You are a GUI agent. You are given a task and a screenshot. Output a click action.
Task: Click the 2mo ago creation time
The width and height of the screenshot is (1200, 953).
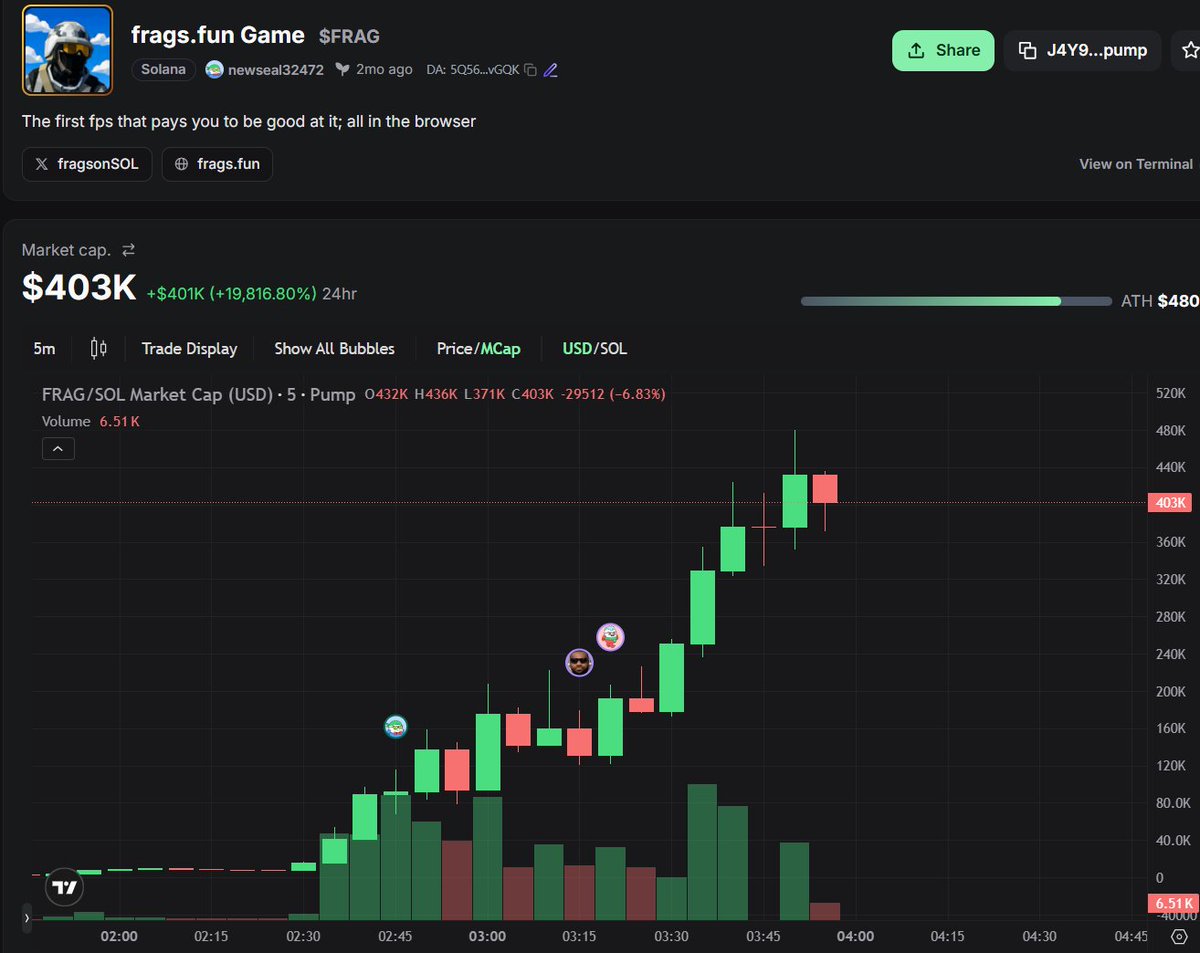coord(384,70)
